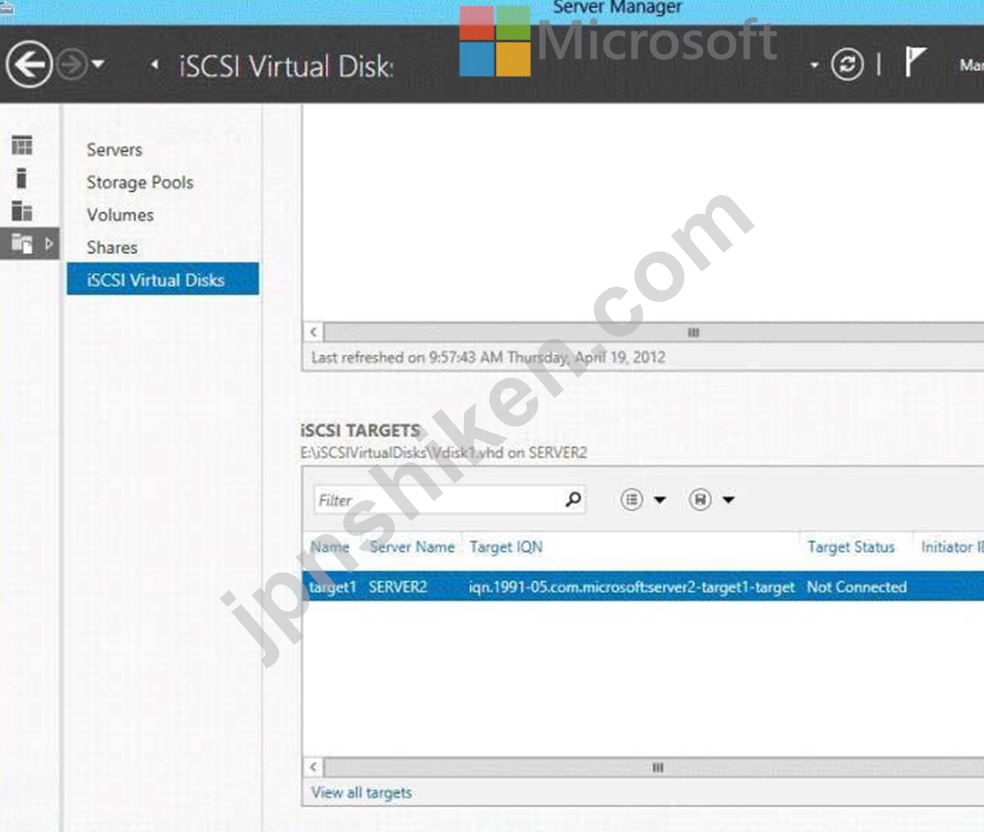Open the View all targets link
984x832 pixels.
tap(361, 792)
